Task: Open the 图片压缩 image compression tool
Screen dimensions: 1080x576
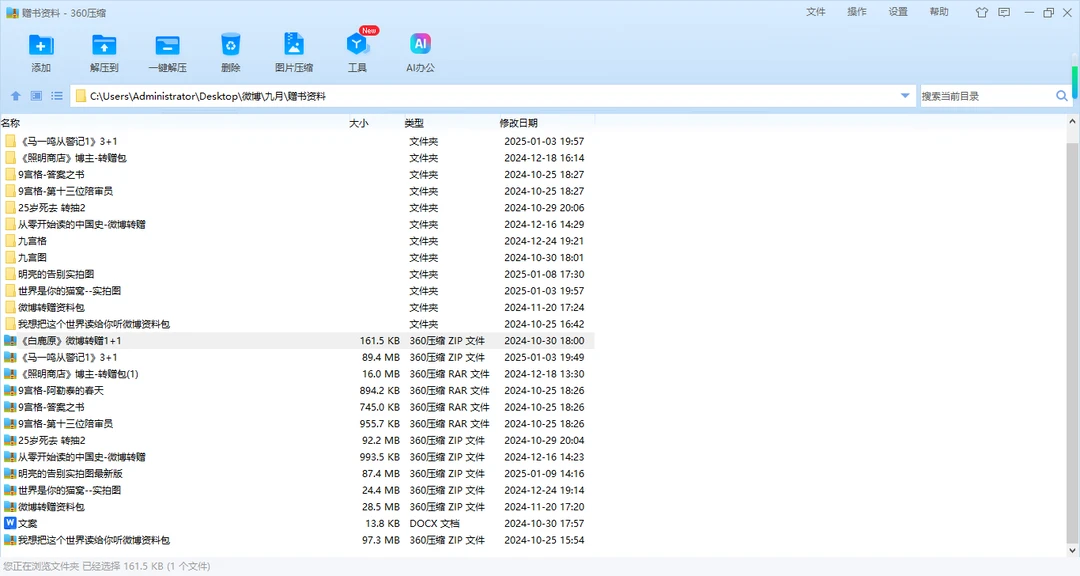Action: 294,44
